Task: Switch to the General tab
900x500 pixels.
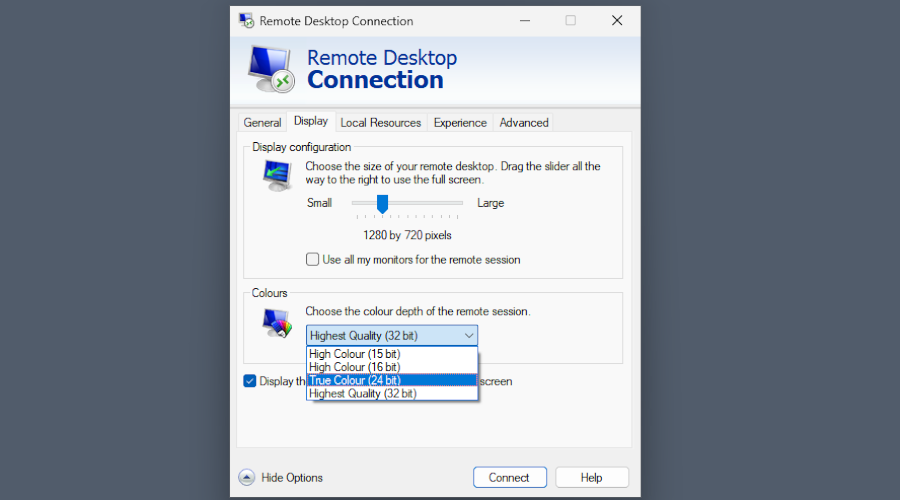Action: [262, 123]
